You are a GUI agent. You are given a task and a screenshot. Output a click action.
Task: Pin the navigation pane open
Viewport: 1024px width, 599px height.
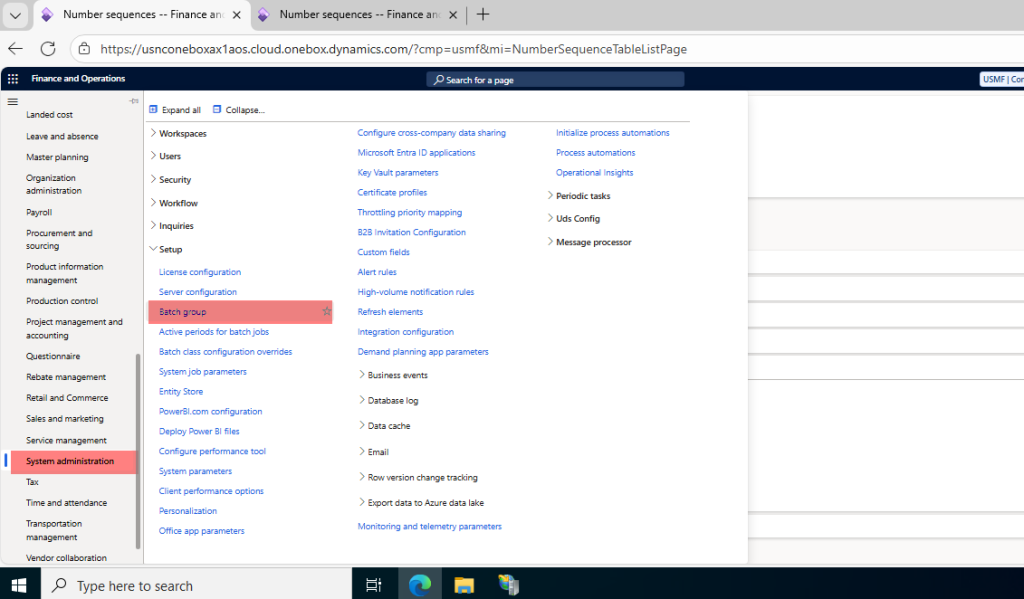pyautogui.click(x=134, y=101)
